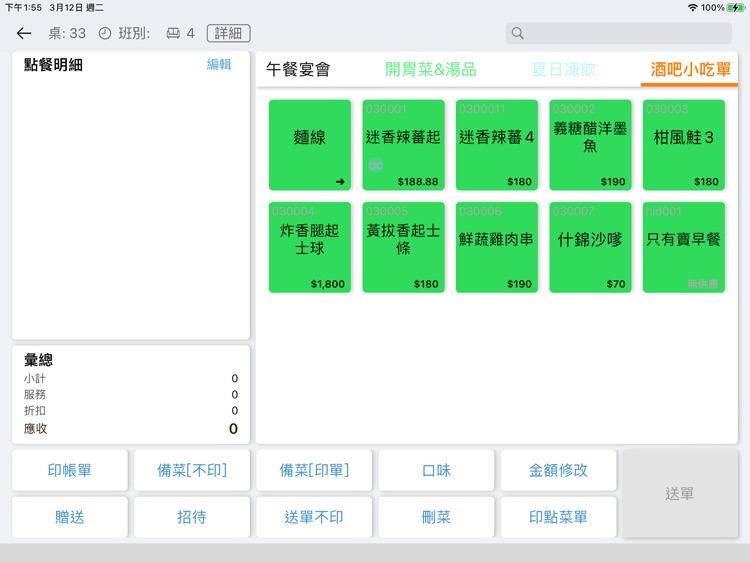
Task: Add 什錦沙嗲 $70 item
Action: (590, 247)
